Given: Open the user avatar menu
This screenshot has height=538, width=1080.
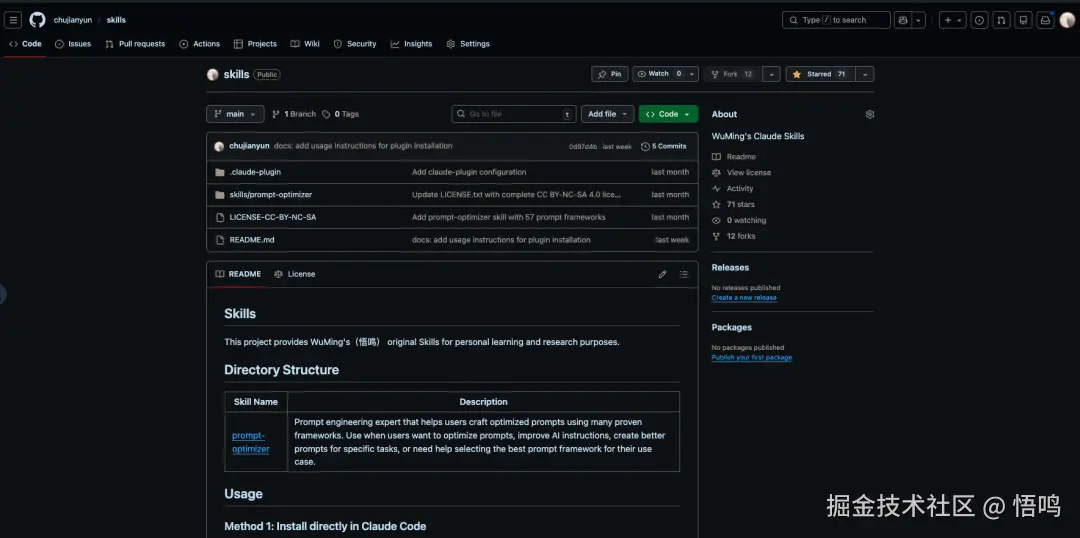Looking at the screenshot, I should (1067, 20).
